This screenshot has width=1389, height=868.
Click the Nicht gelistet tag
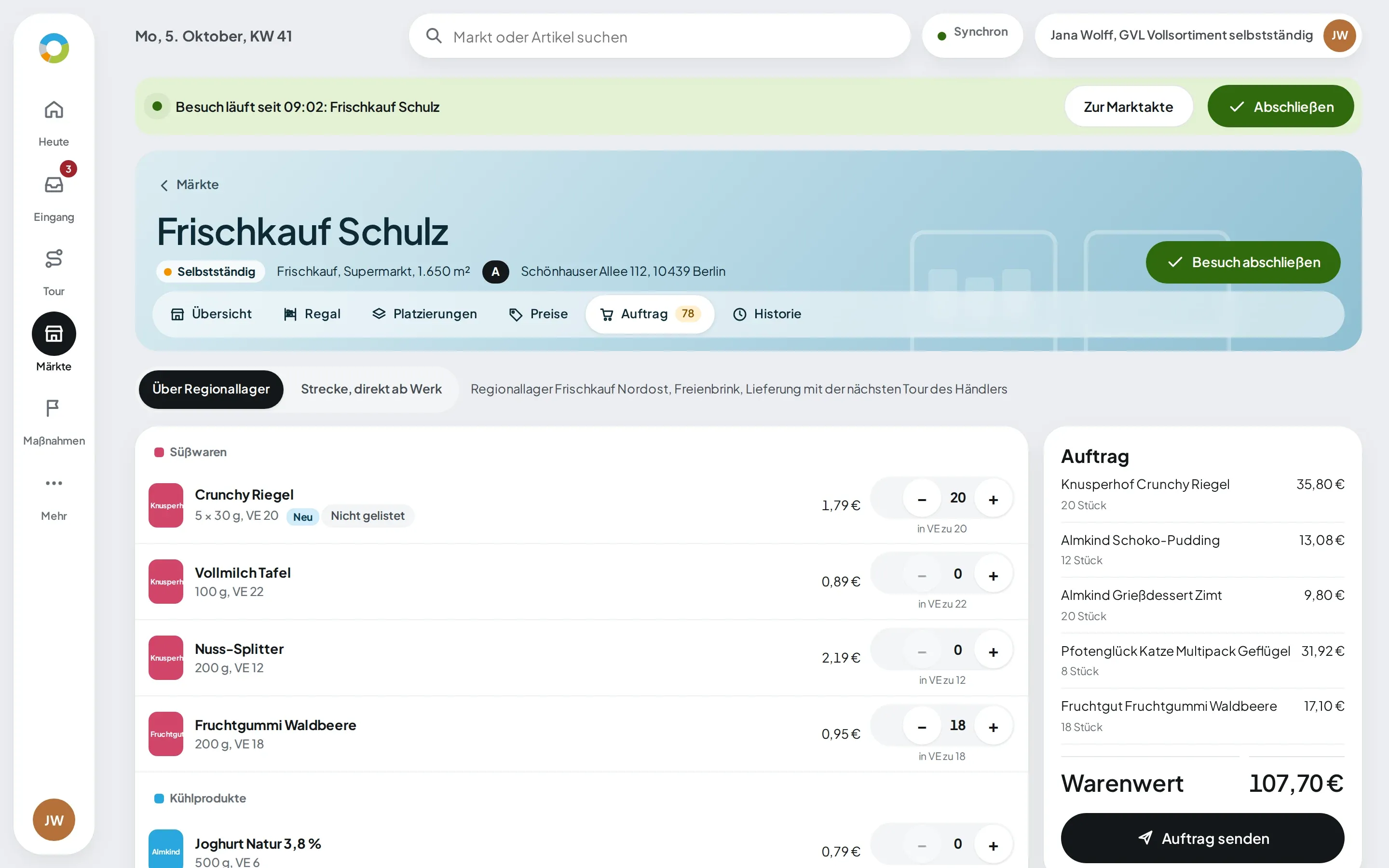pyautogui.click(x=368, y=515)
